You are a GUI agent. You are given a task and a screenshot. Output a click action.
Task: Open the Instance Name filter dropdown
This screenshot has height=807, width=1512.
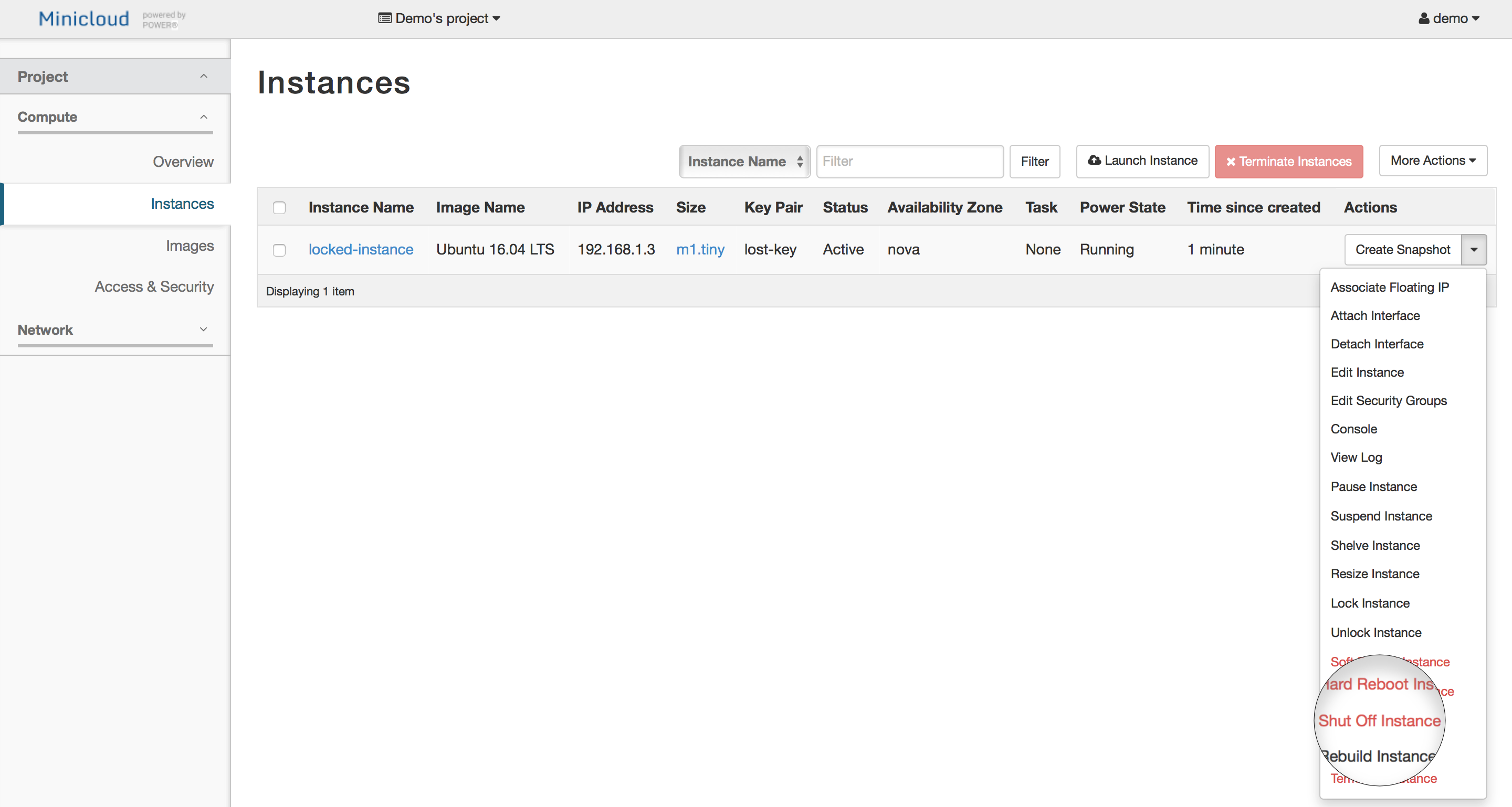pyautogui.click(x=744, y=161)
